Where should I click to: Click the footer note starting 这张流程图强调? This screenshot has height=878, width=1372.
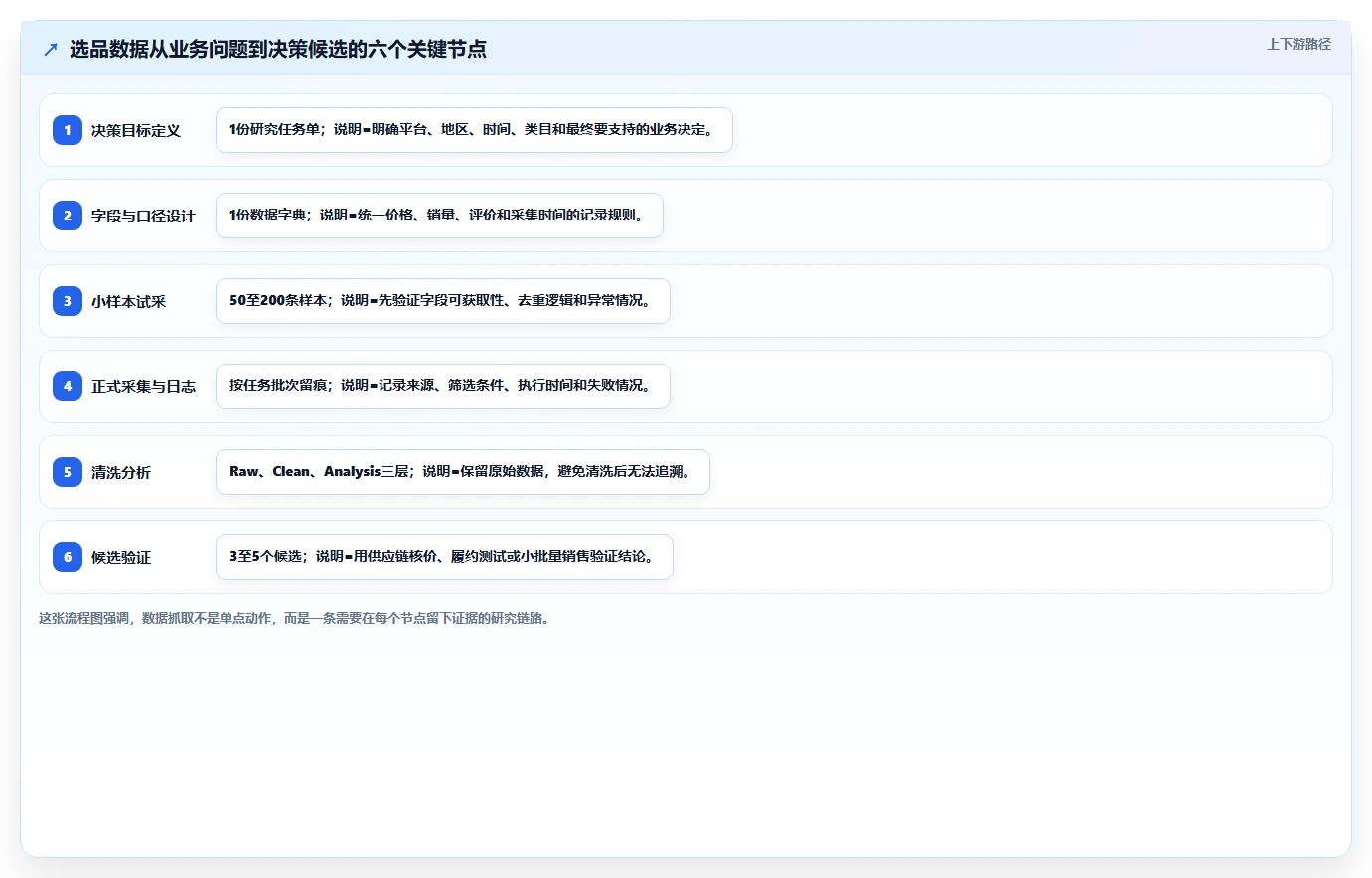click(294, 618)
